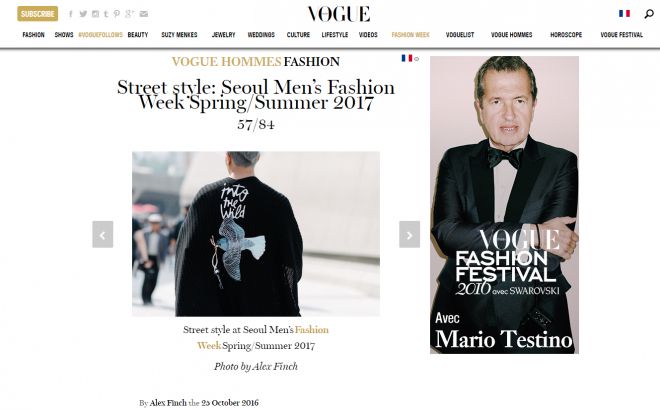
Task: Open the Horoscope menu section
Action: (567, 34)
